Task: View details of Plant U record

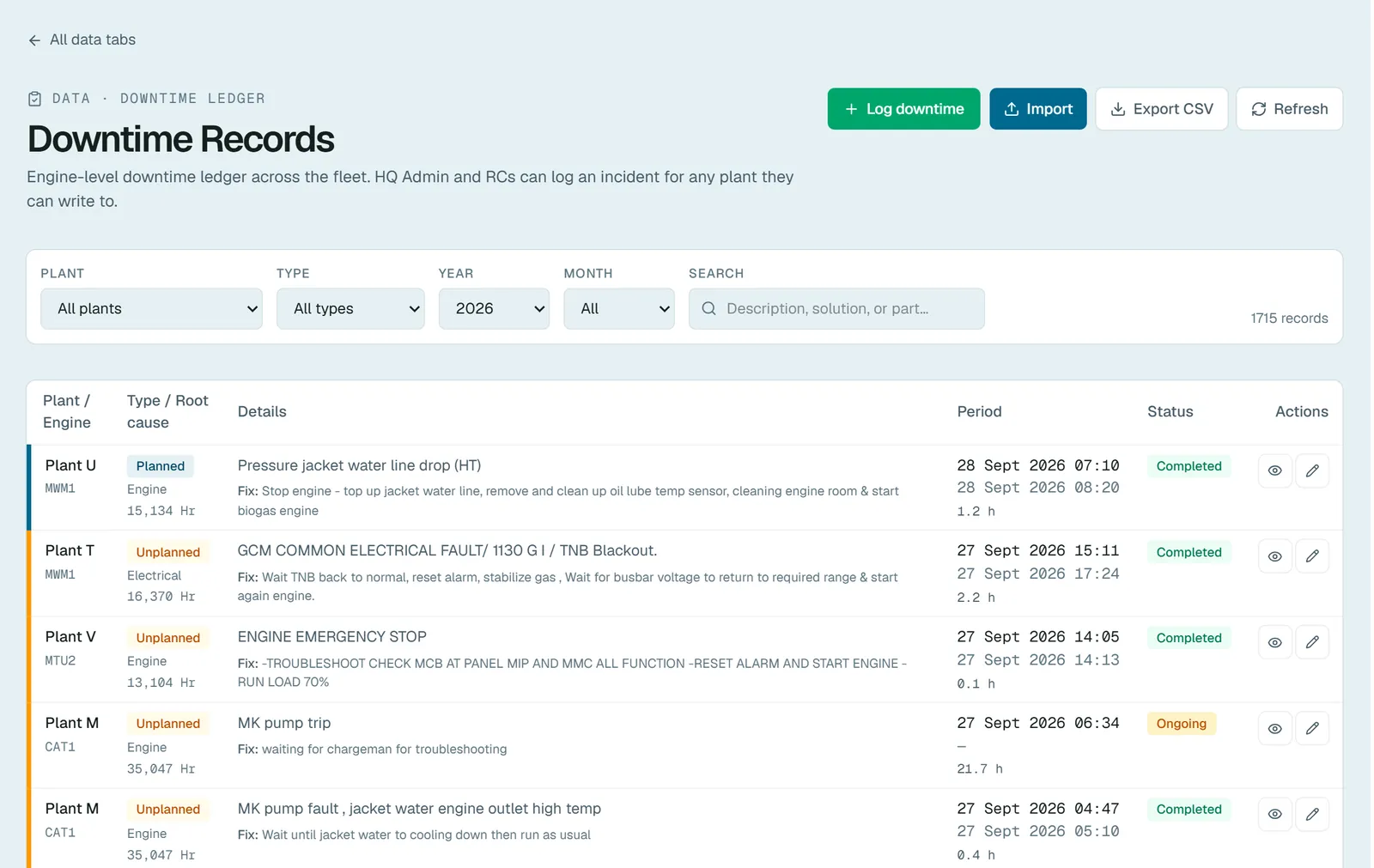Action: pos(1274,470)
